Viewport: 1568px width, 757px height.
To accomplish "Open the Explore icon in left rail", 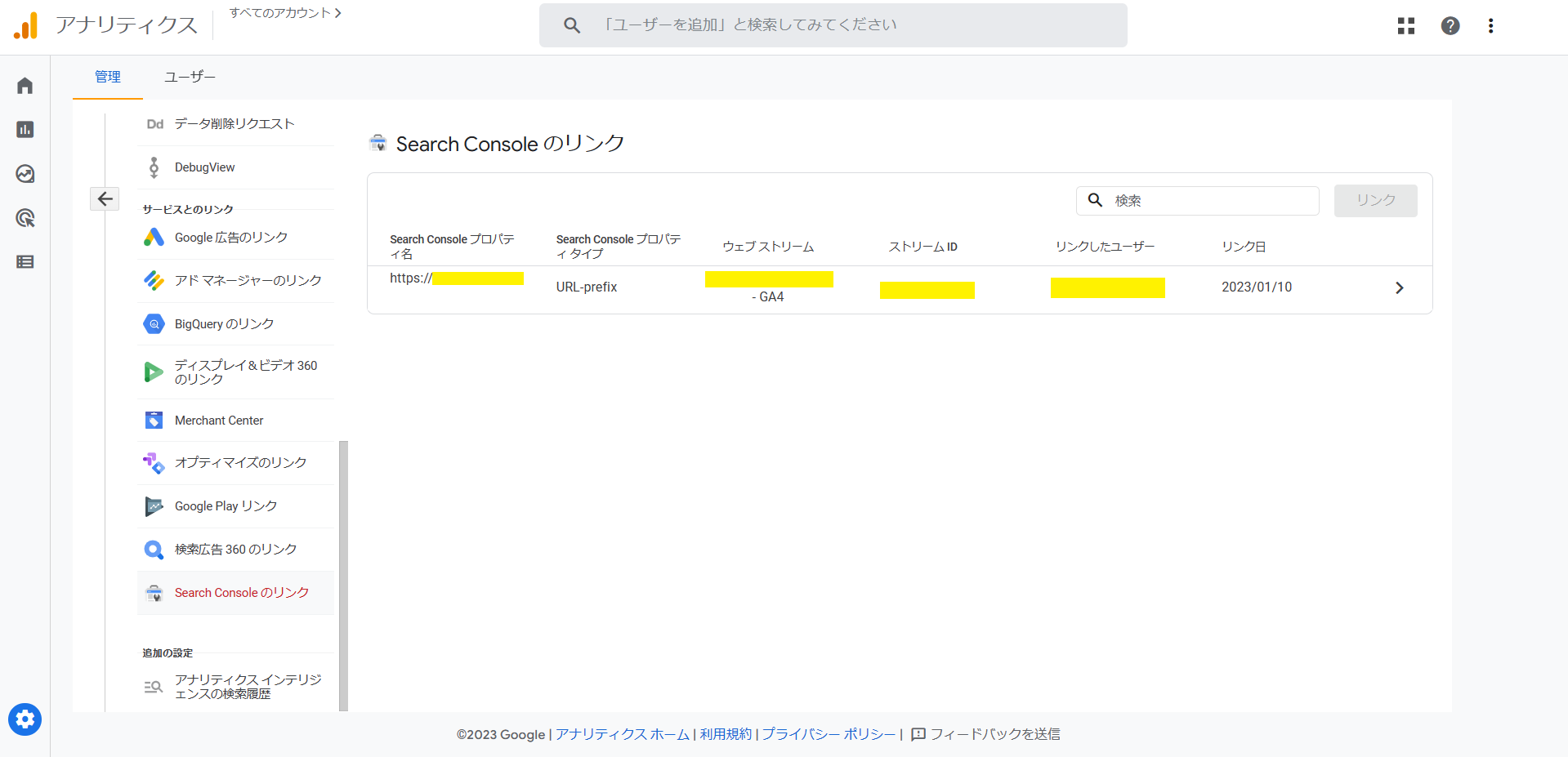I will (x=25, y=174).
